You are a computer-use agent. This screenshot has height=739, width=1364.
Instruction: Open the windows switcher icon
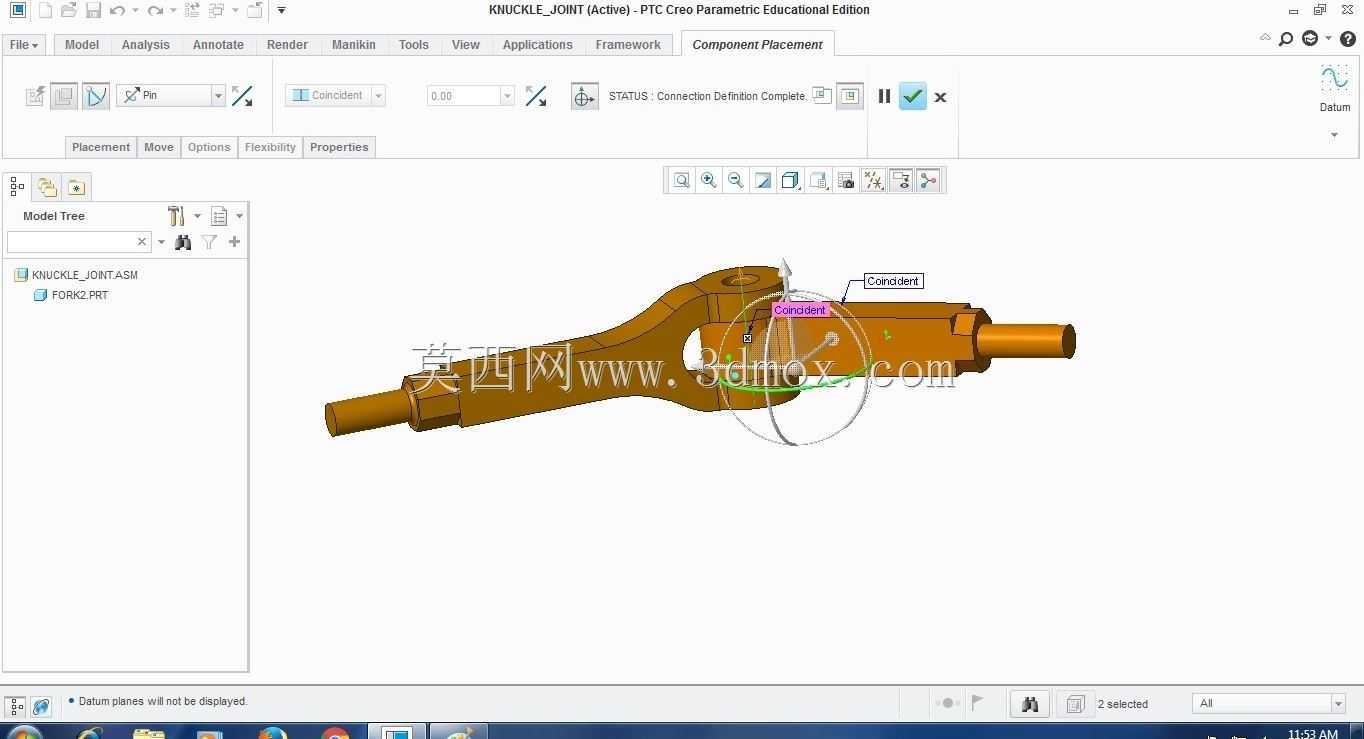coord(217,11)
